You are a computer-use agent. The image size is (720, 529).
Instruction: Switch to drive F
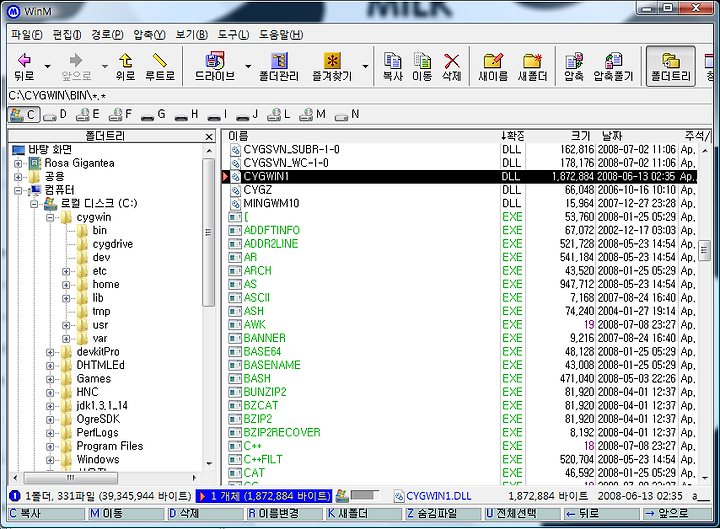(121, 114)
